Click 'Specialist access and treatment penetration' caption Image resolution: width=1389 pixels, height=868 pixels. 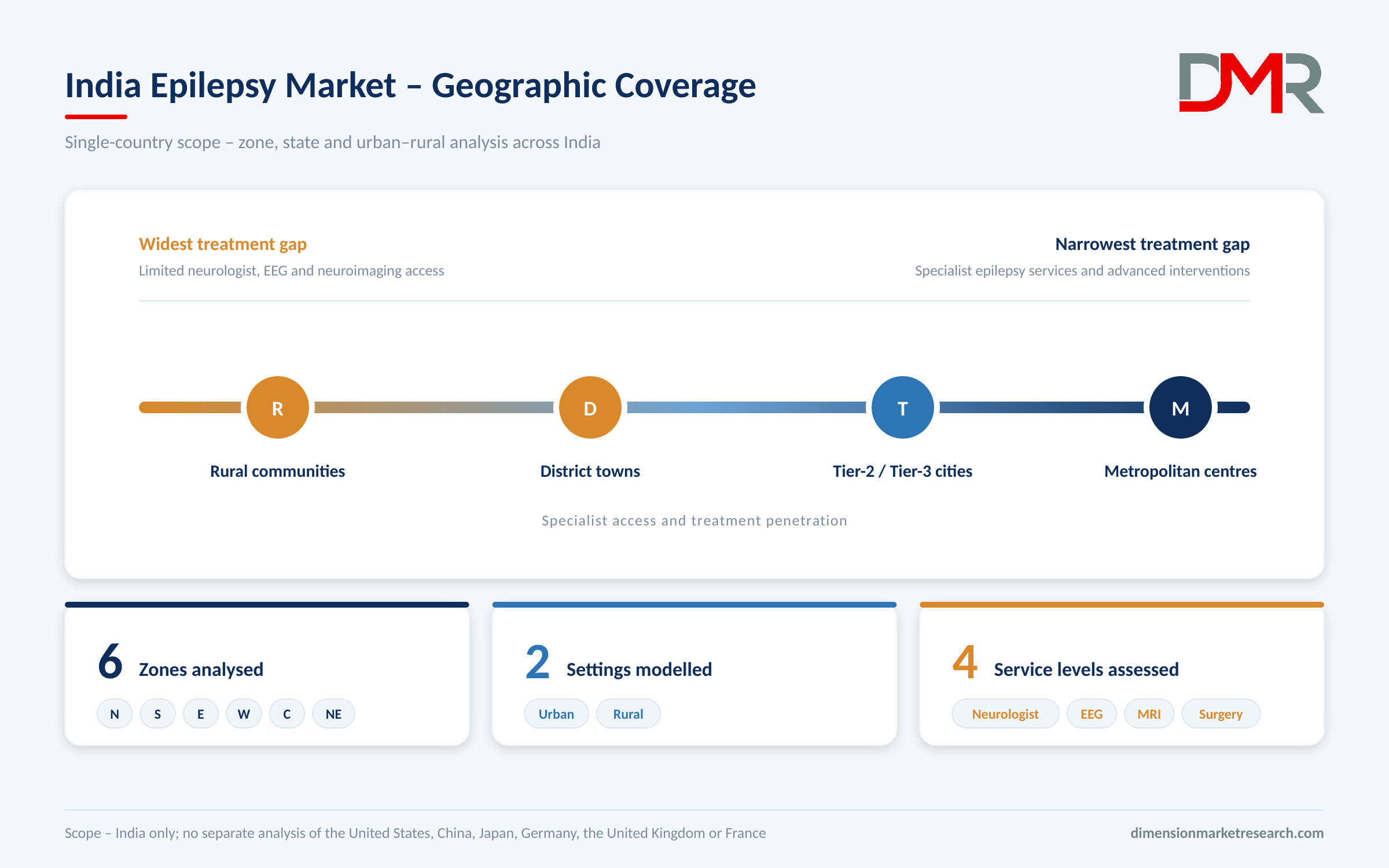point(694,521)
